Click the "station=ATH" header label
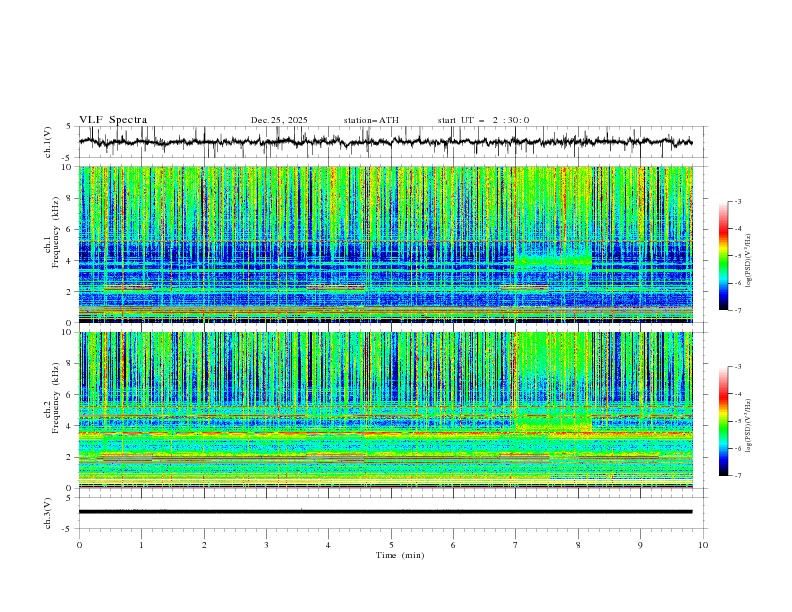 pos(371,120)
